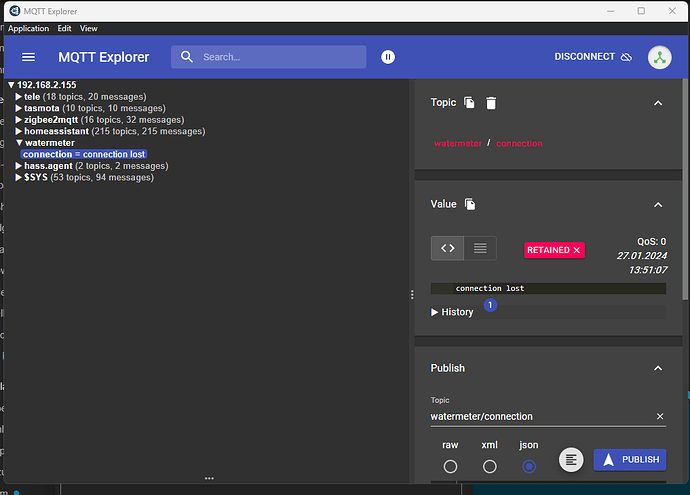690x495 pixels.
Task: Open the hamburger menu in the header
Action: [x=29, y=57]
